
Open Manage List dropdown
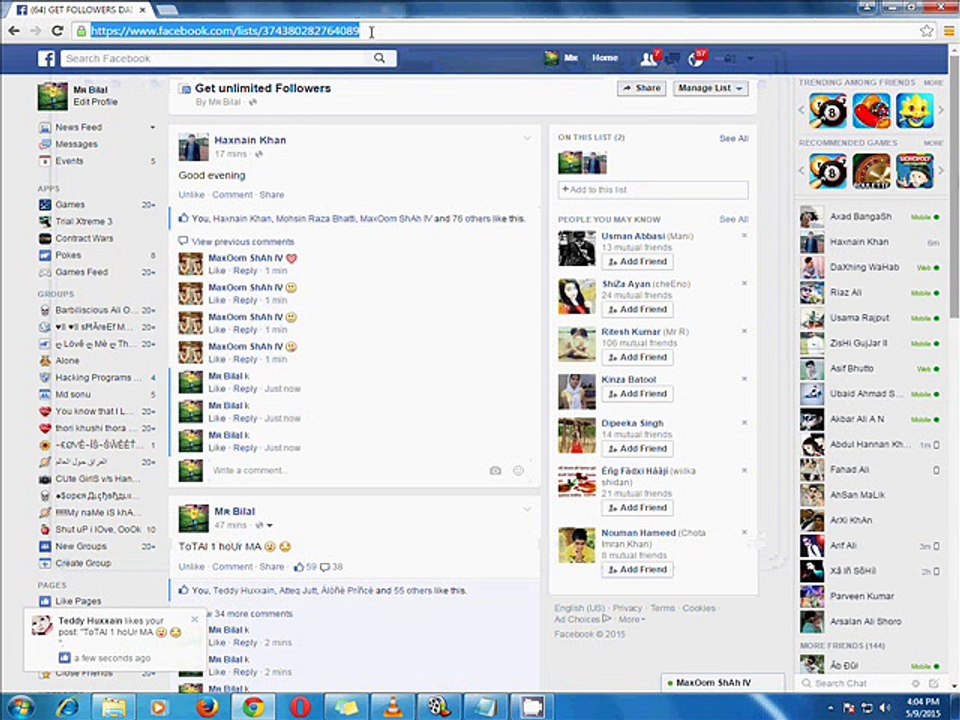click(710, 88)
